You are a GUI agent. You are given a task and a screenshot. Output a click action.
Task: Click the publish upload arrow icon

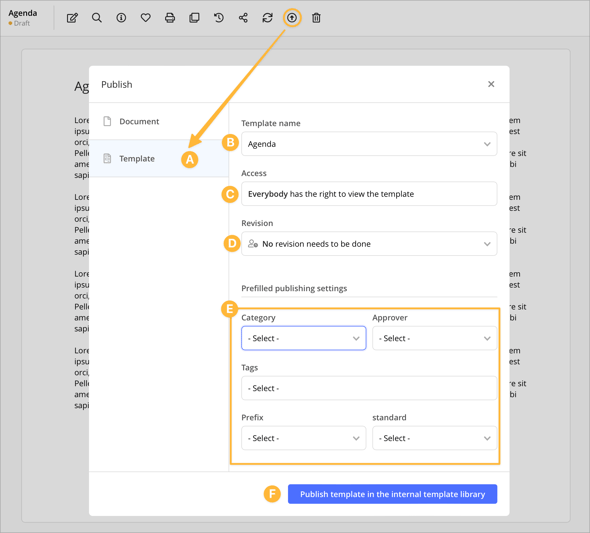292,18
